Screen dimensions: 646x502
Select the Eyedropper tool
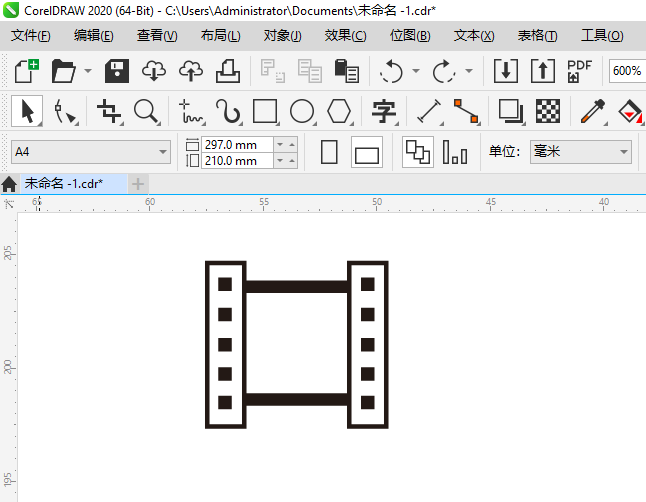click(593, 111)
